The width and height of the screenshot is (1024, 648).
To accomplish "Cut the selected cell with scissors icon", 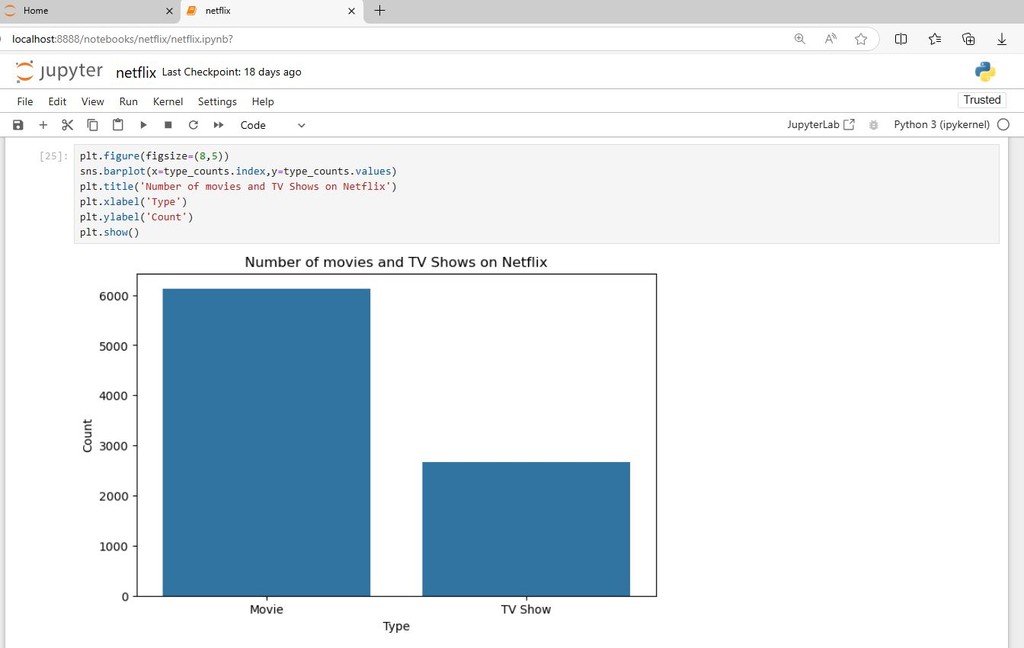I will pos(67,125).
